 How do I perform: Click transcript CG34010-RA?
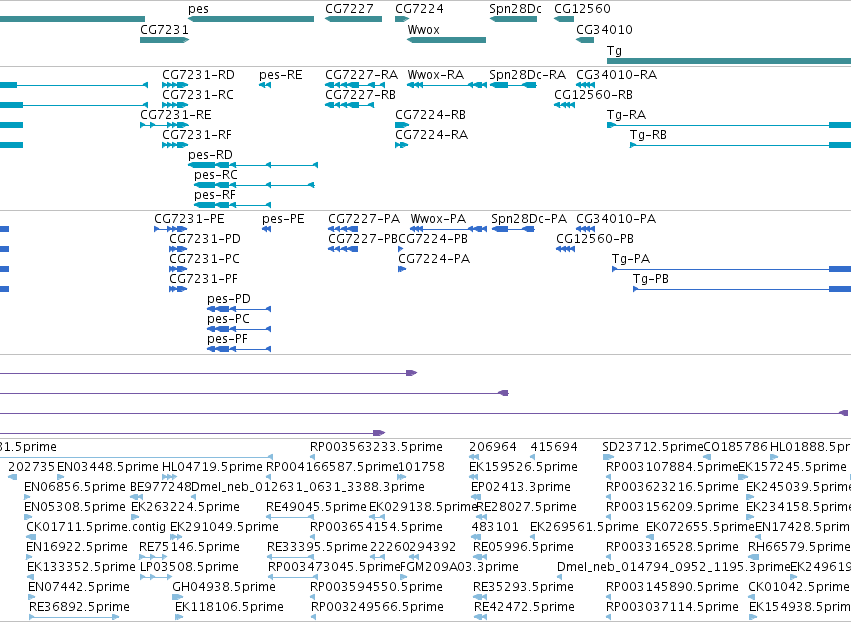tap(617, 74)
